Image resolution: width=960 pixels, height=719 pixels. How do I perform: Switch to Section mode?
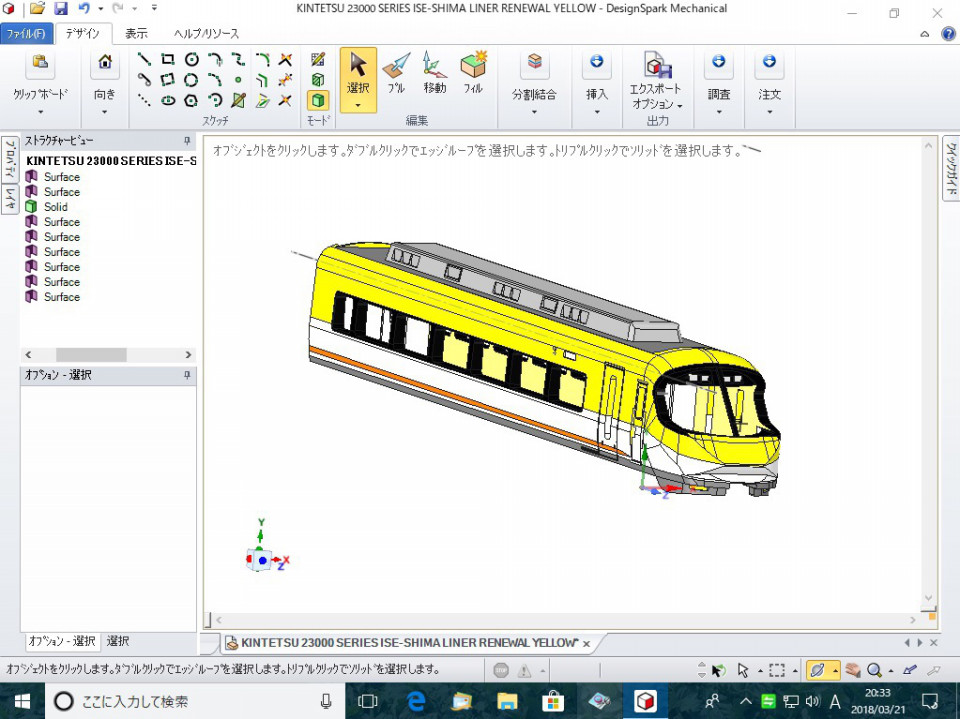318,80
